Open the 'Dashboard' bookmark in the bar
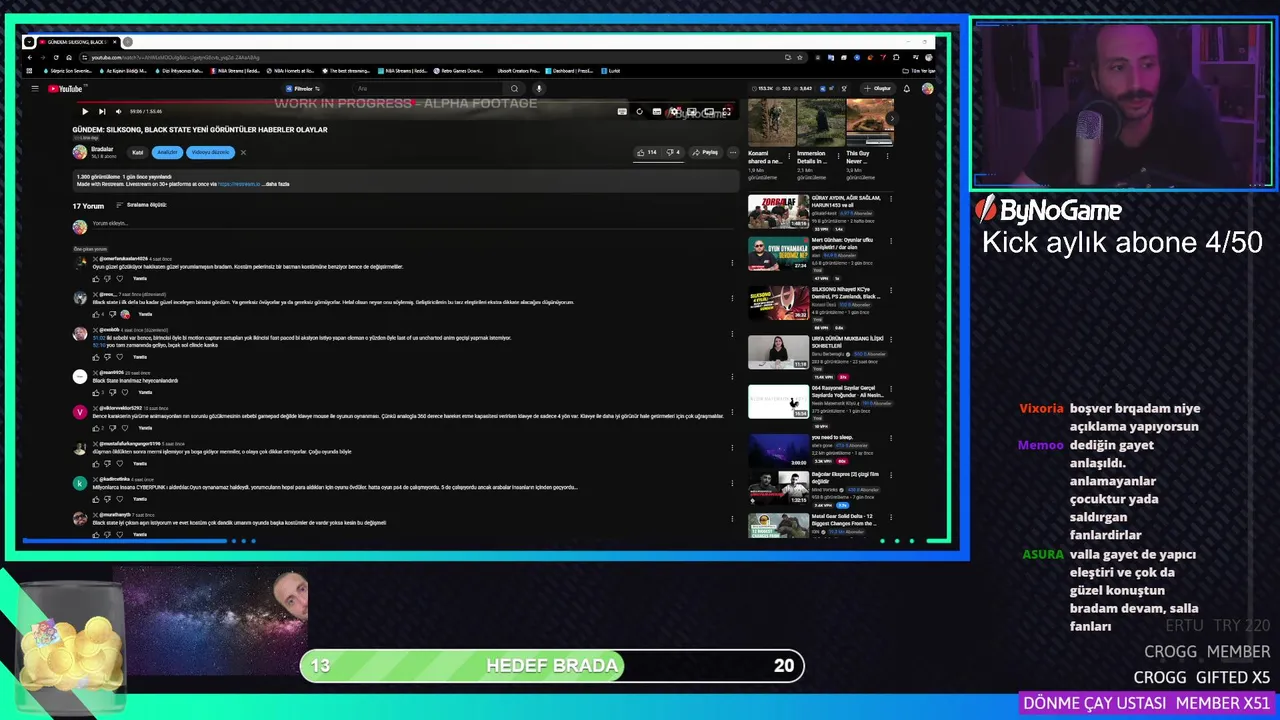 (570, 71)
